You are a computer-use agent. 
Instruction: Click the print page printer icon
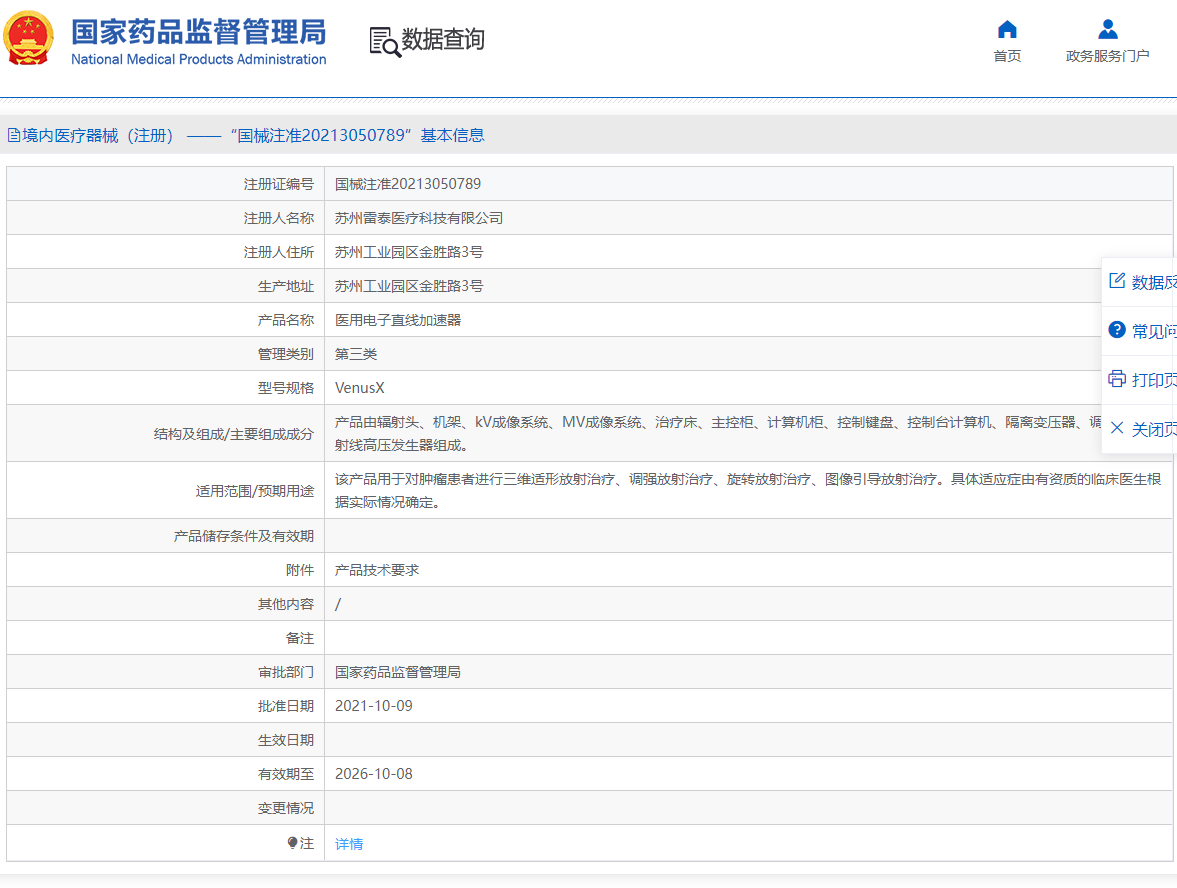(x=1117, y=378)
